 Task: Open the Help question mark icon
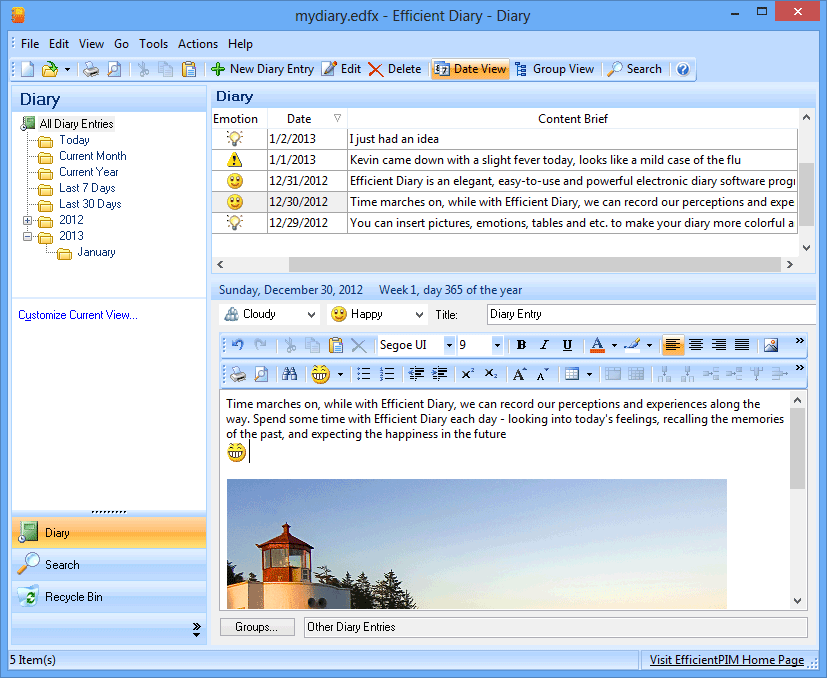pyautogui.click(x=683, y=69)
